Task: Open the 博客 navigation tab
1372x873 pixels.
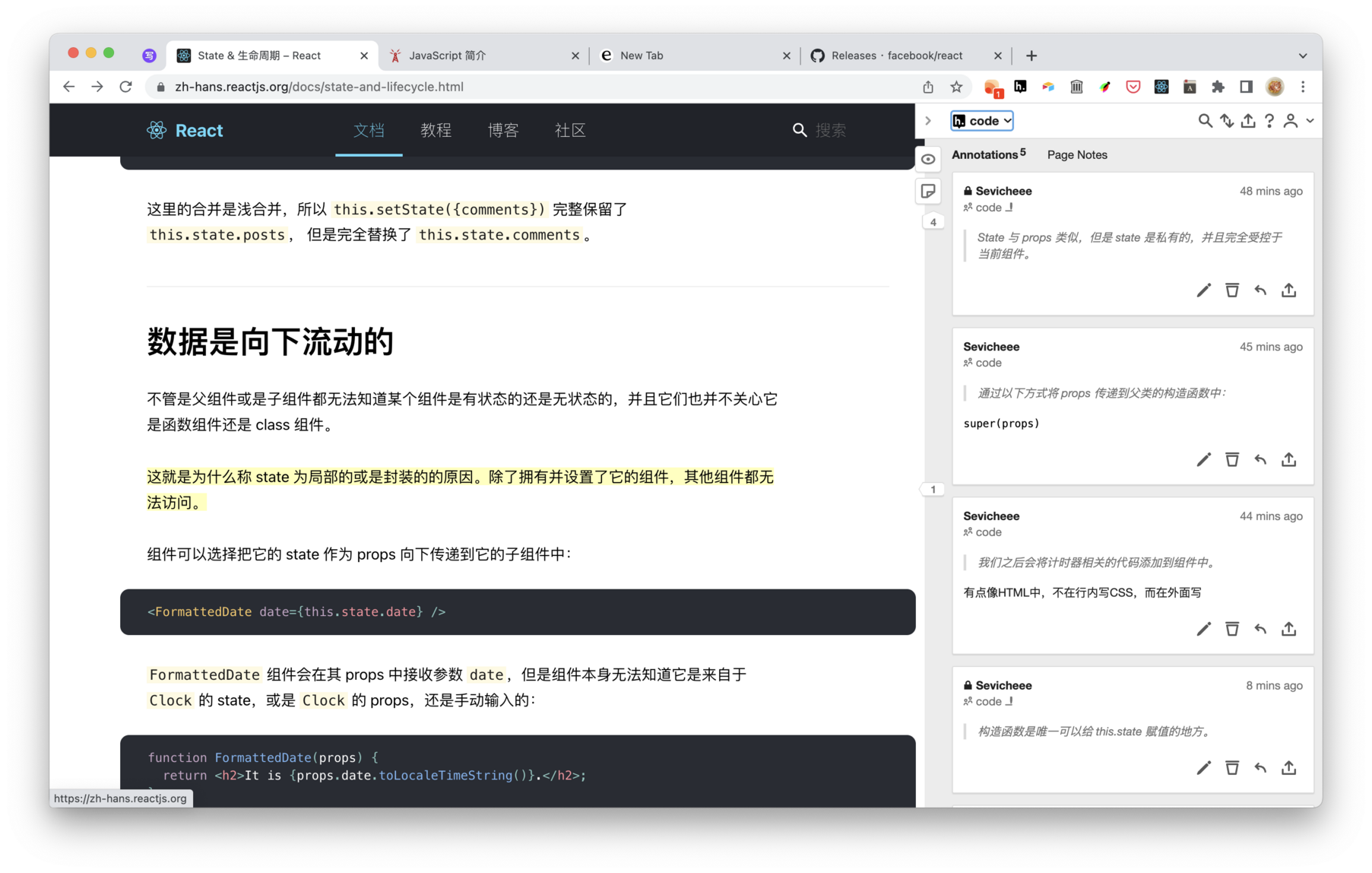Action: tap(503, 130)
